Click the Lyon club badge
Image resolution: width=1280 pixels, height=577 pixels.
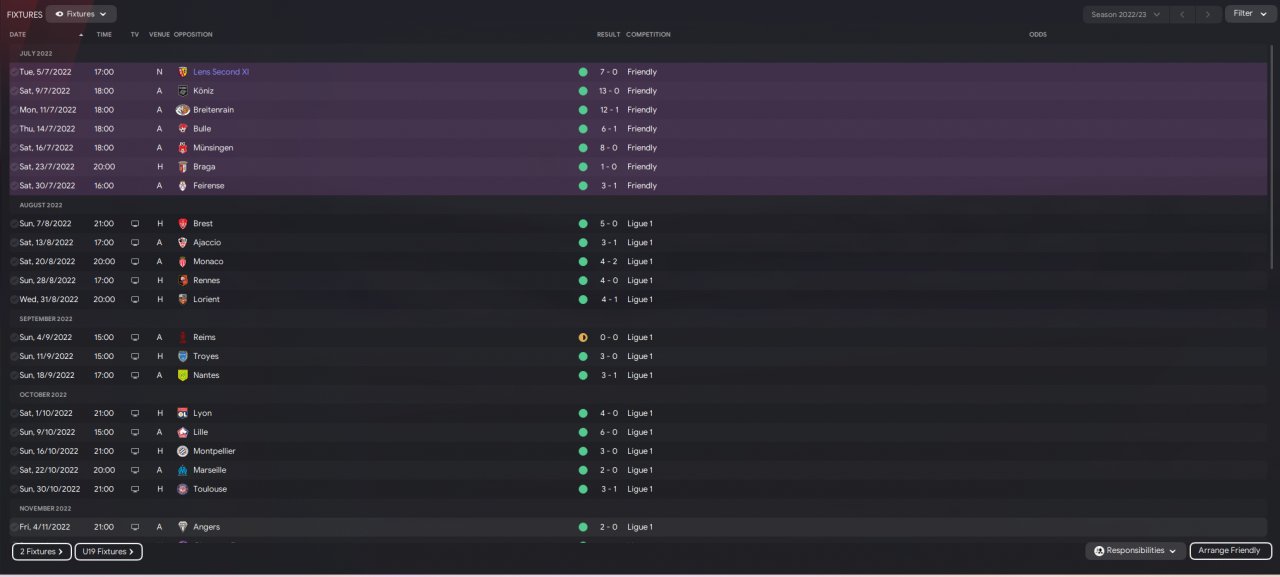pos(183,413)
